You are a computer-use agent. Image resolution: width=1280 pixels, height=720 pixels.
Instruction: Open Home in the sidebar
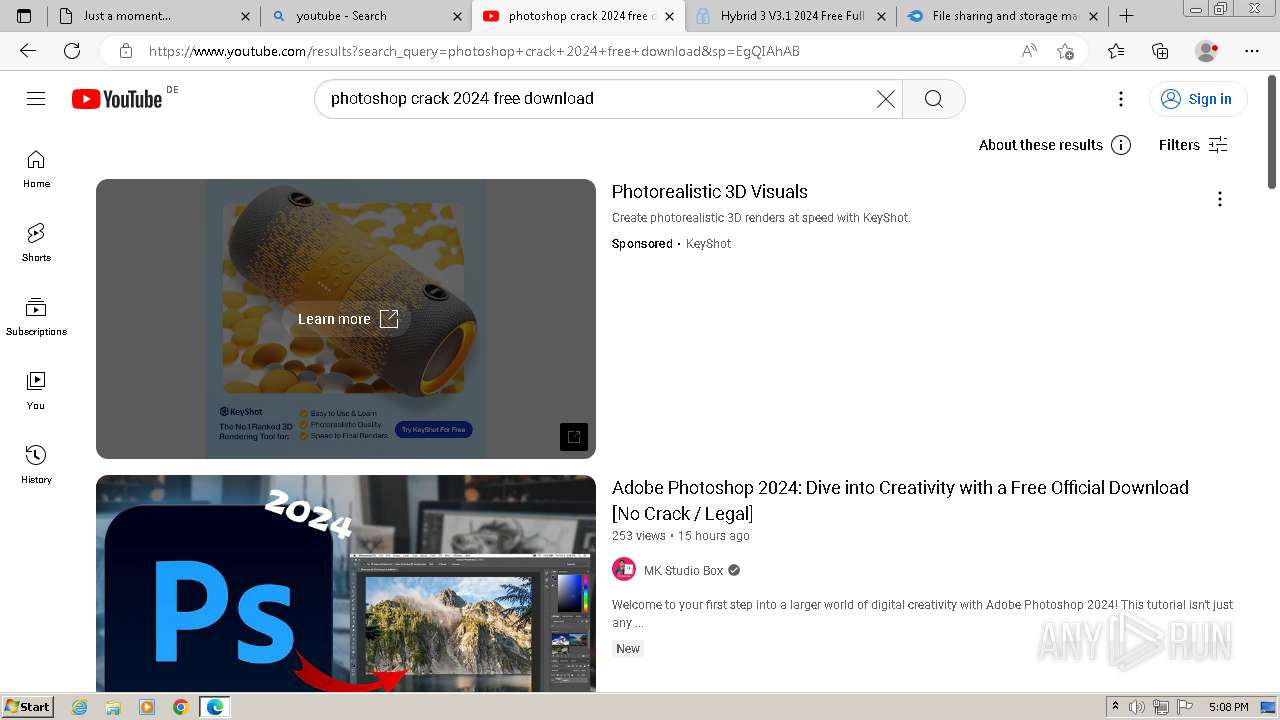coord(36,169)
